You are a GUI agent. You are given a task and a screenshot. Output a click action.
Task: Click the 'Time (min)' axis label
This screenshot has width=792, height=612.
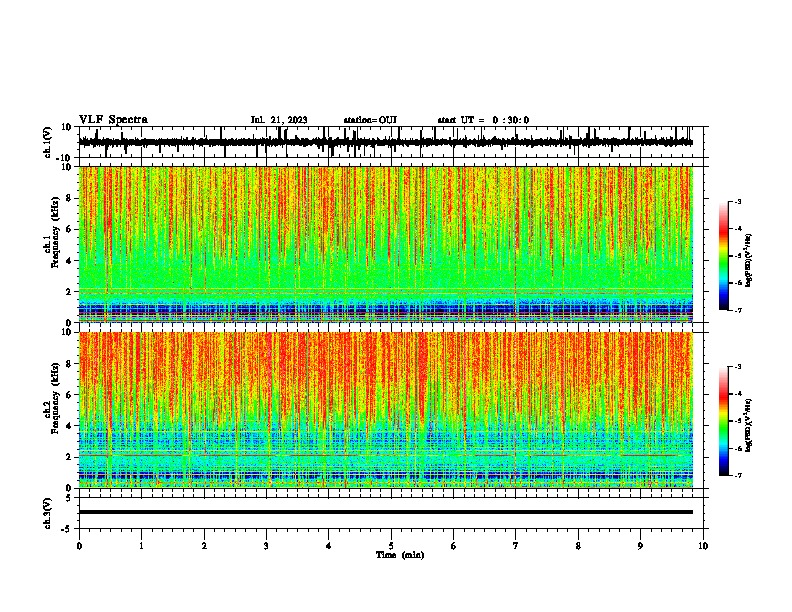400,555
